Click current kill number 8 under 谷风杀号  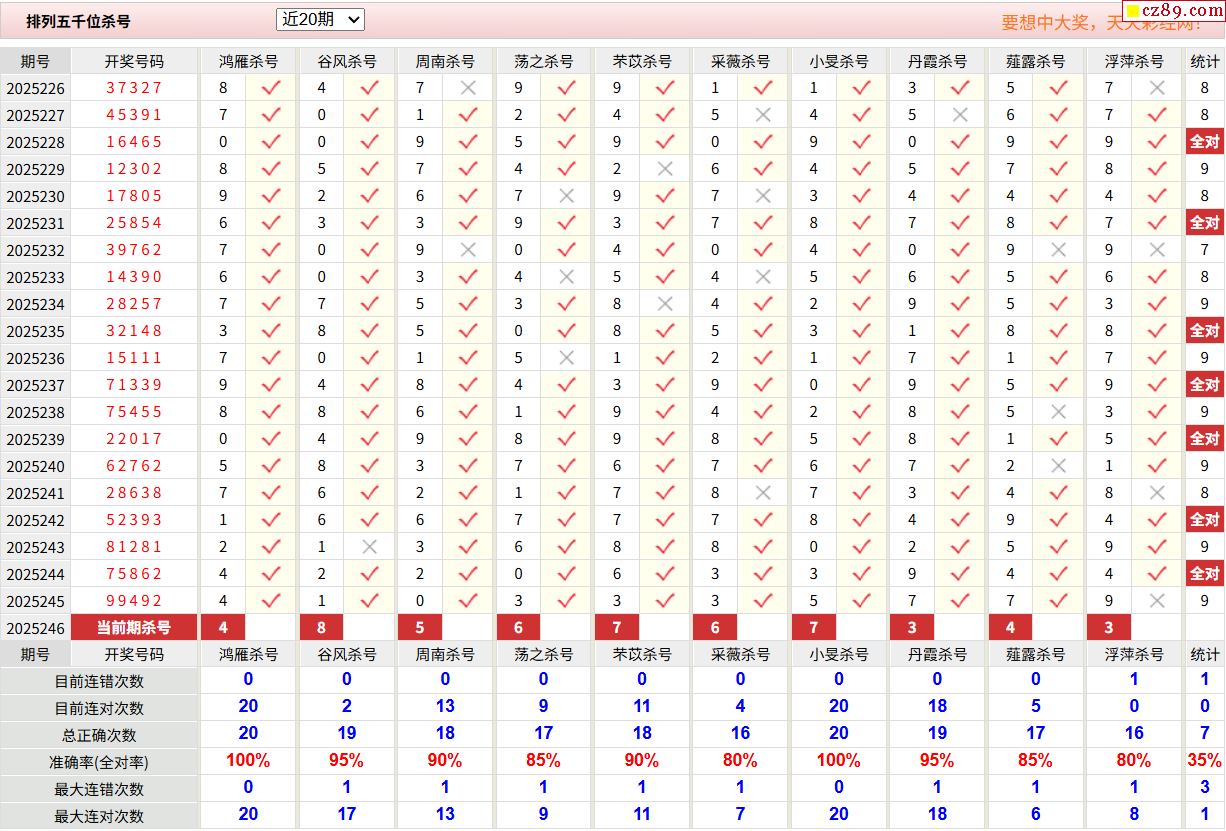pyautogui.click(x=321, y=628)
